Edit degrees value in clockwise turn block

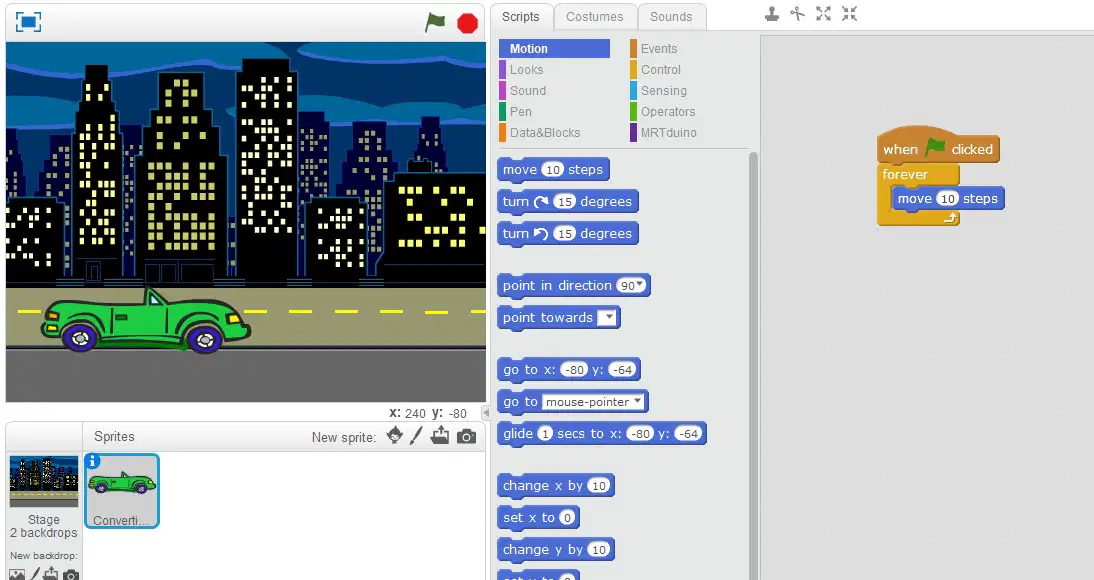click(564, 202)
